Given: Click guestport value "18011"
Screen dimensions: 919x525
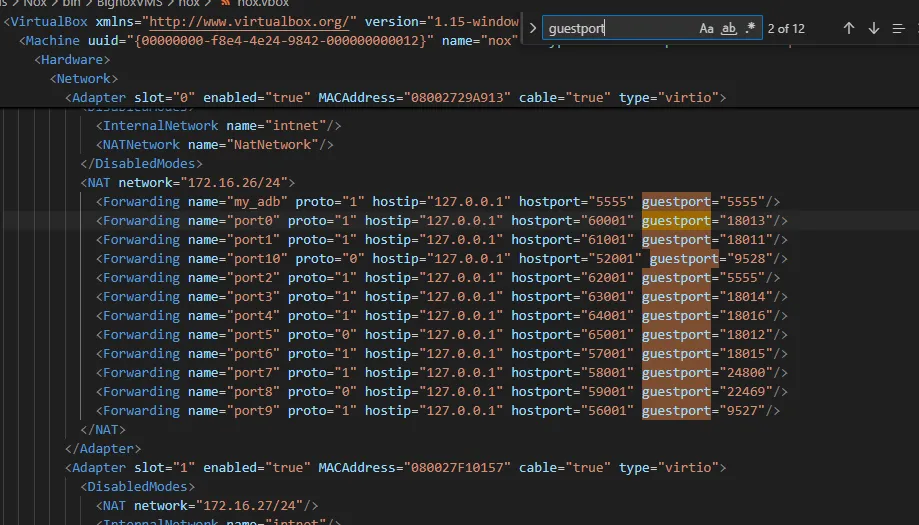Looking at the screenshot, I should 746,240.
